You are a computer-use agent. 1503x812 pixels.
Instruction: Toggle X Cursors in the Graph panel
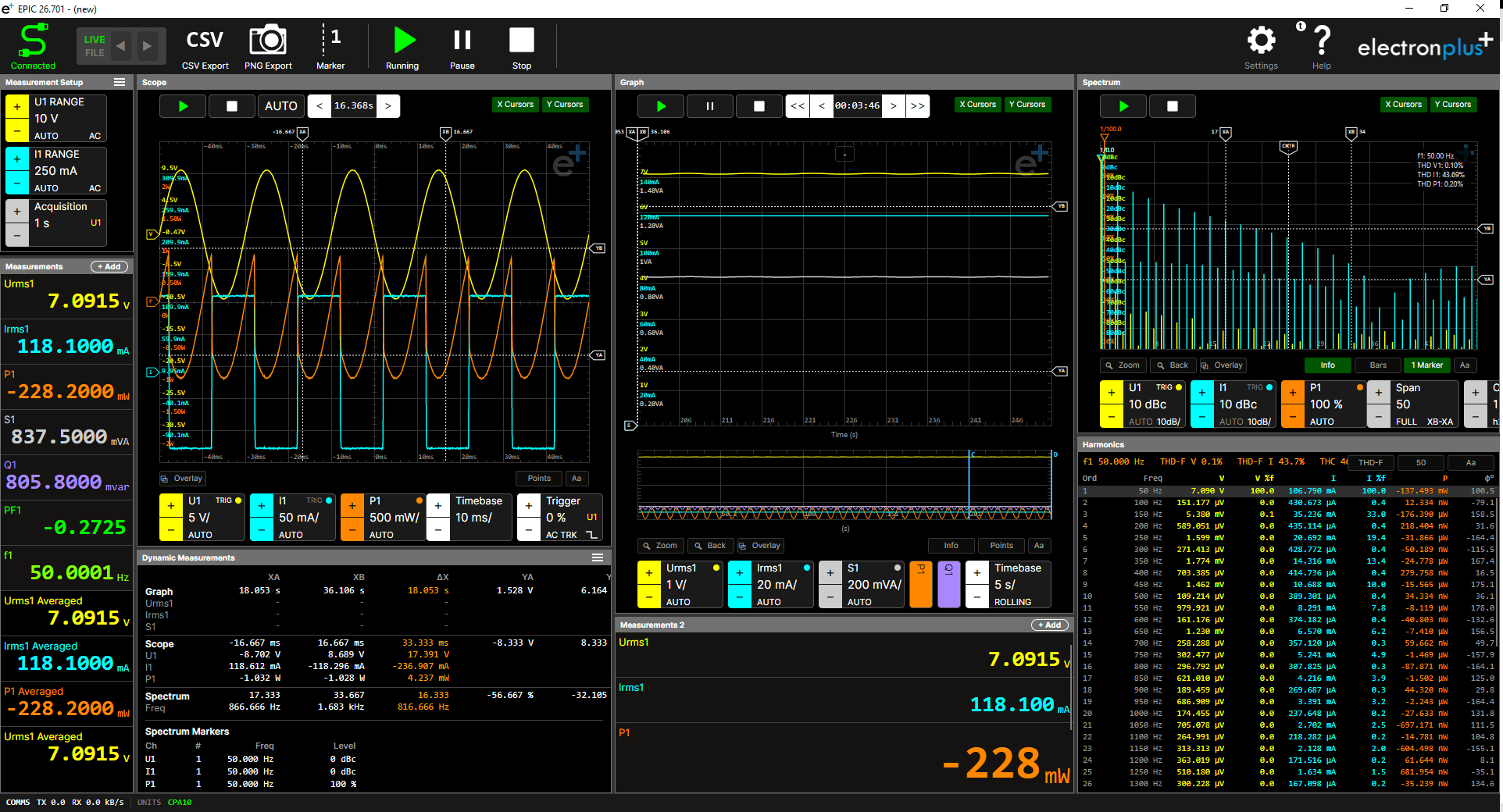[x=978, y=105]
